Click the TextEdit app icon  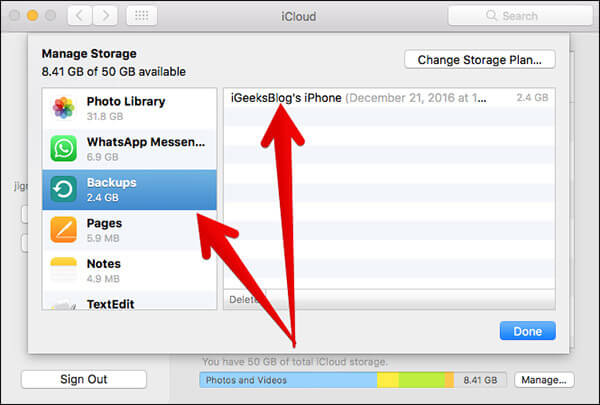64,303
